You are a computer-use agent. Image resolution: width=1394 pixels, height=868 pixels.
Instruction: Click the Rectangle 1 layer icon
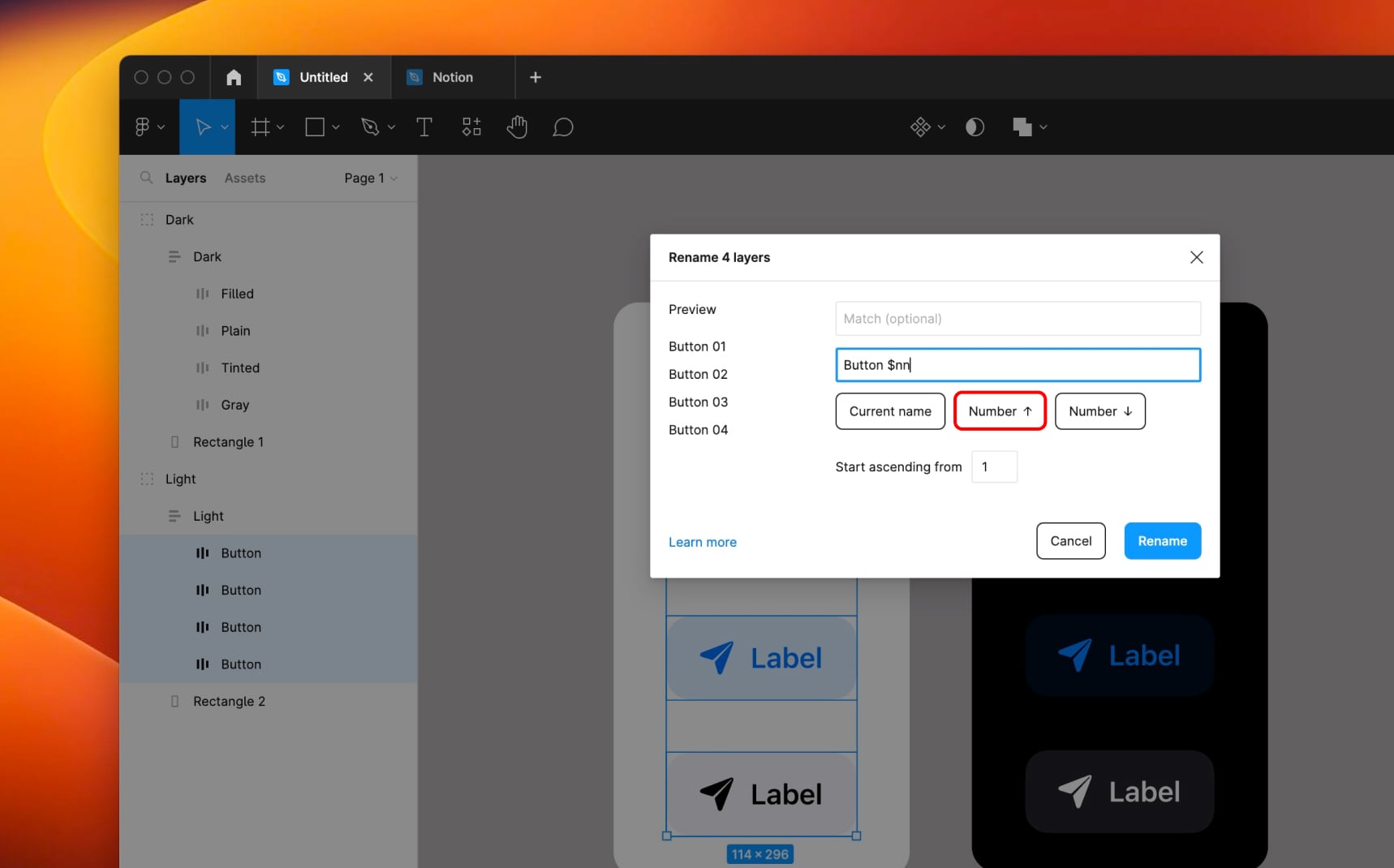(x=174, y=442)
